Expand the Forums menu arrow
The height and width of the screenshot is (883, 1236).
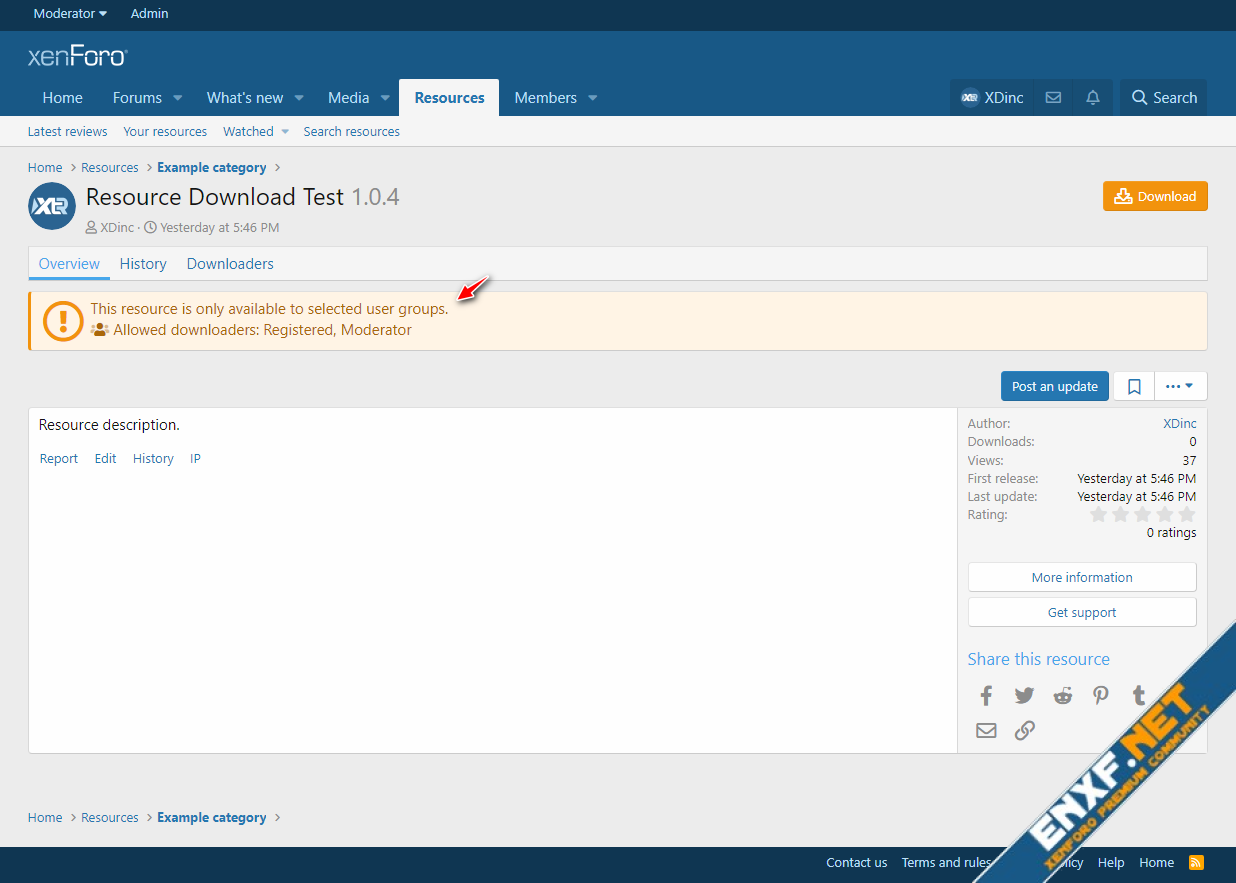click(x=178, y=98)
